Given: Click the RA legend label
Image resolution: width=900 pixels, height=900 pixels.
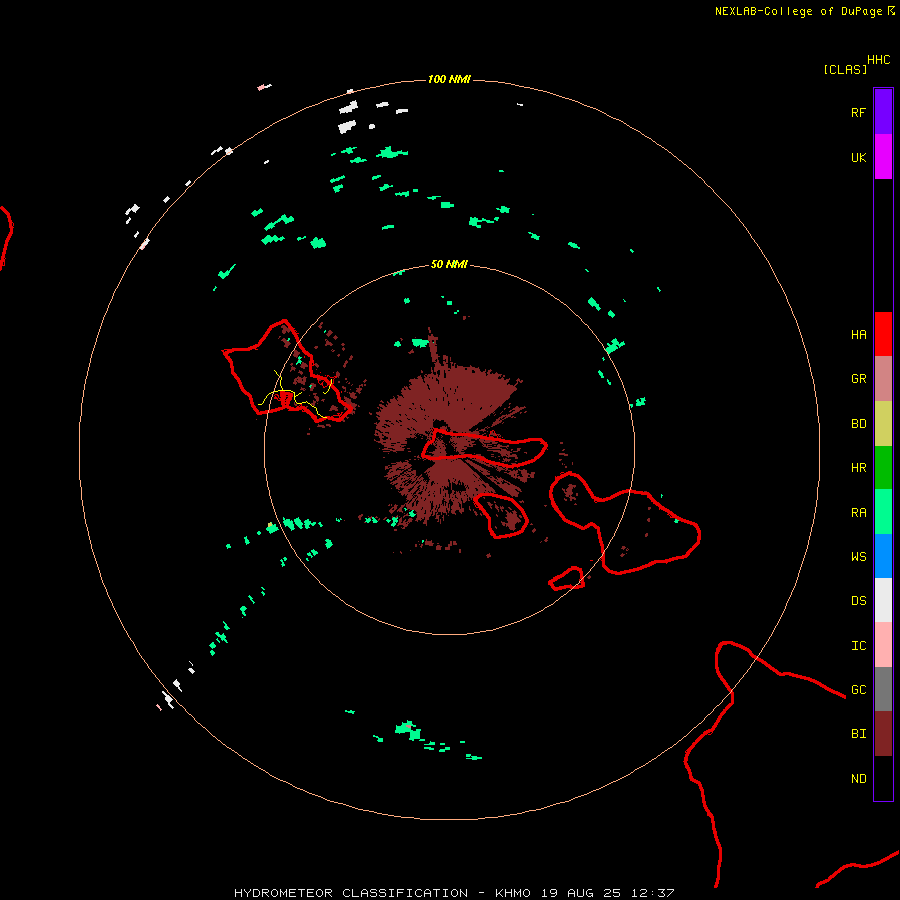Looking at the screenshot, I should (858, 513).
